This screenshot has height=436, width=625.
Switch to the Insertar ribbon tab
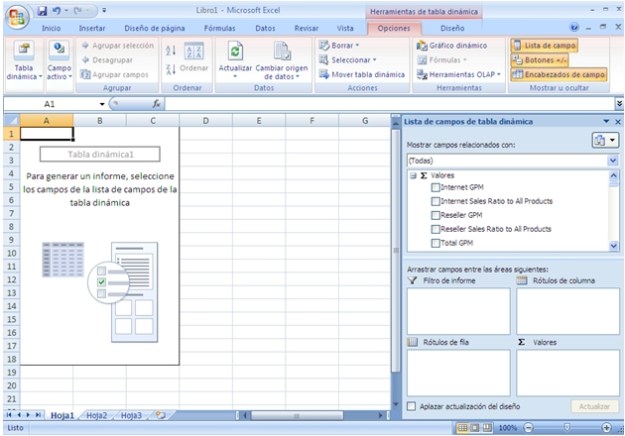92,29
